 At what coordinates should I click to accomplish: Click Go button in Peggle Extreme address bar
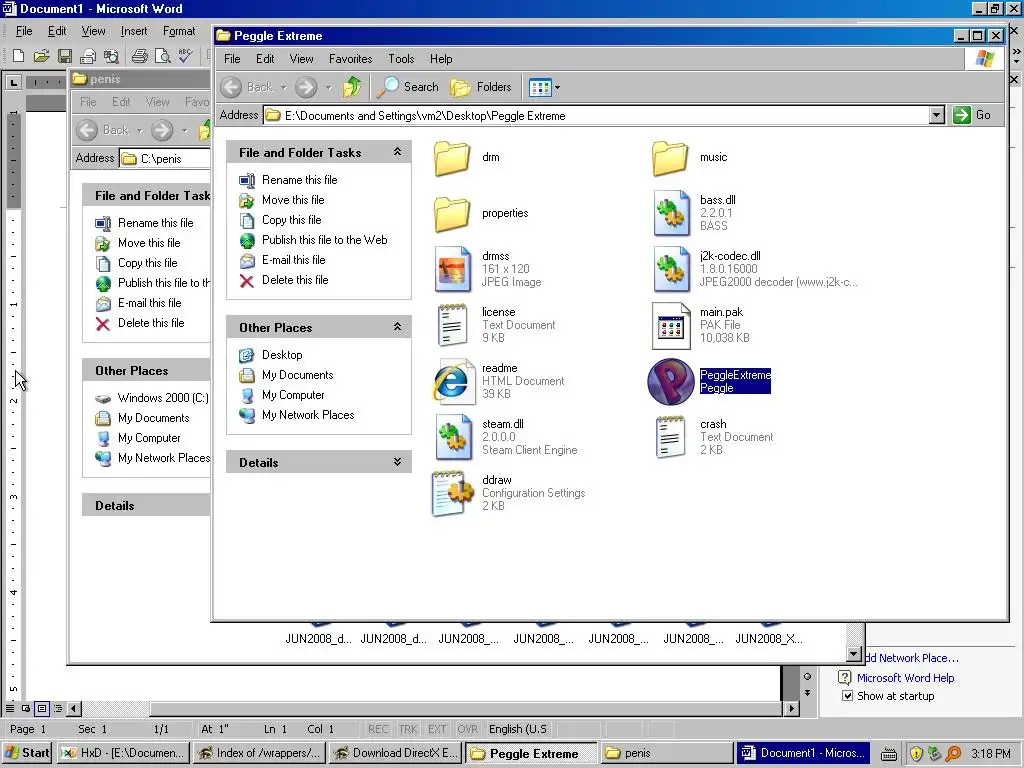(x=973, y=116)
